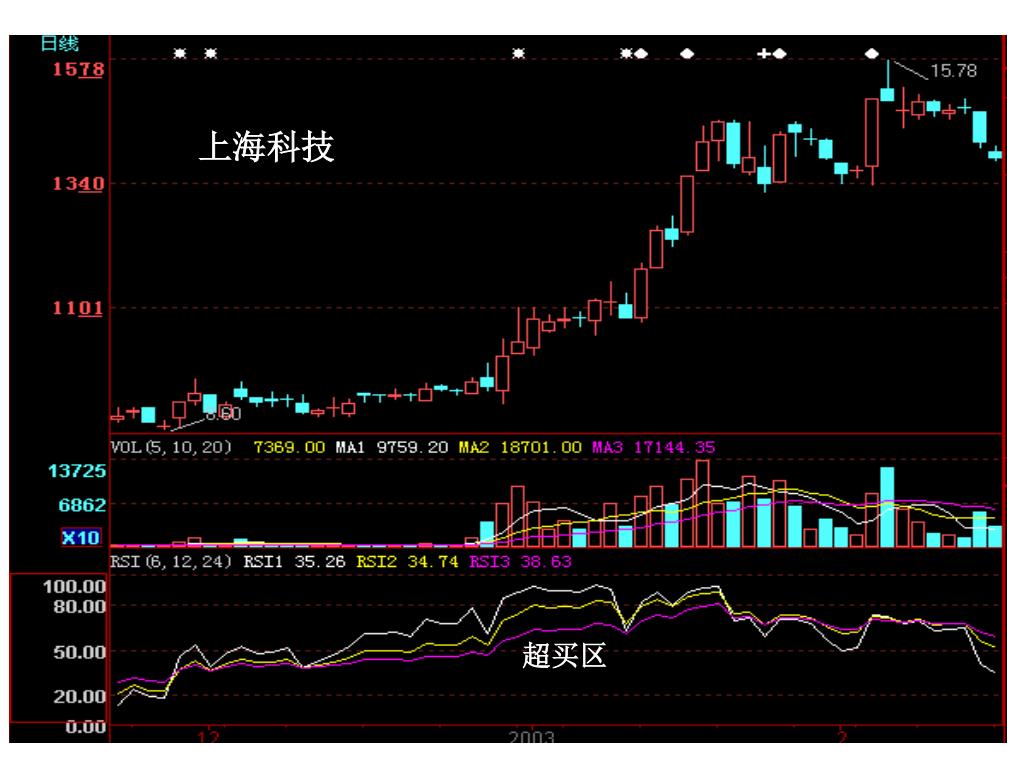
Task: Select the tallest cyan volume bar
Action: [888, 507]
